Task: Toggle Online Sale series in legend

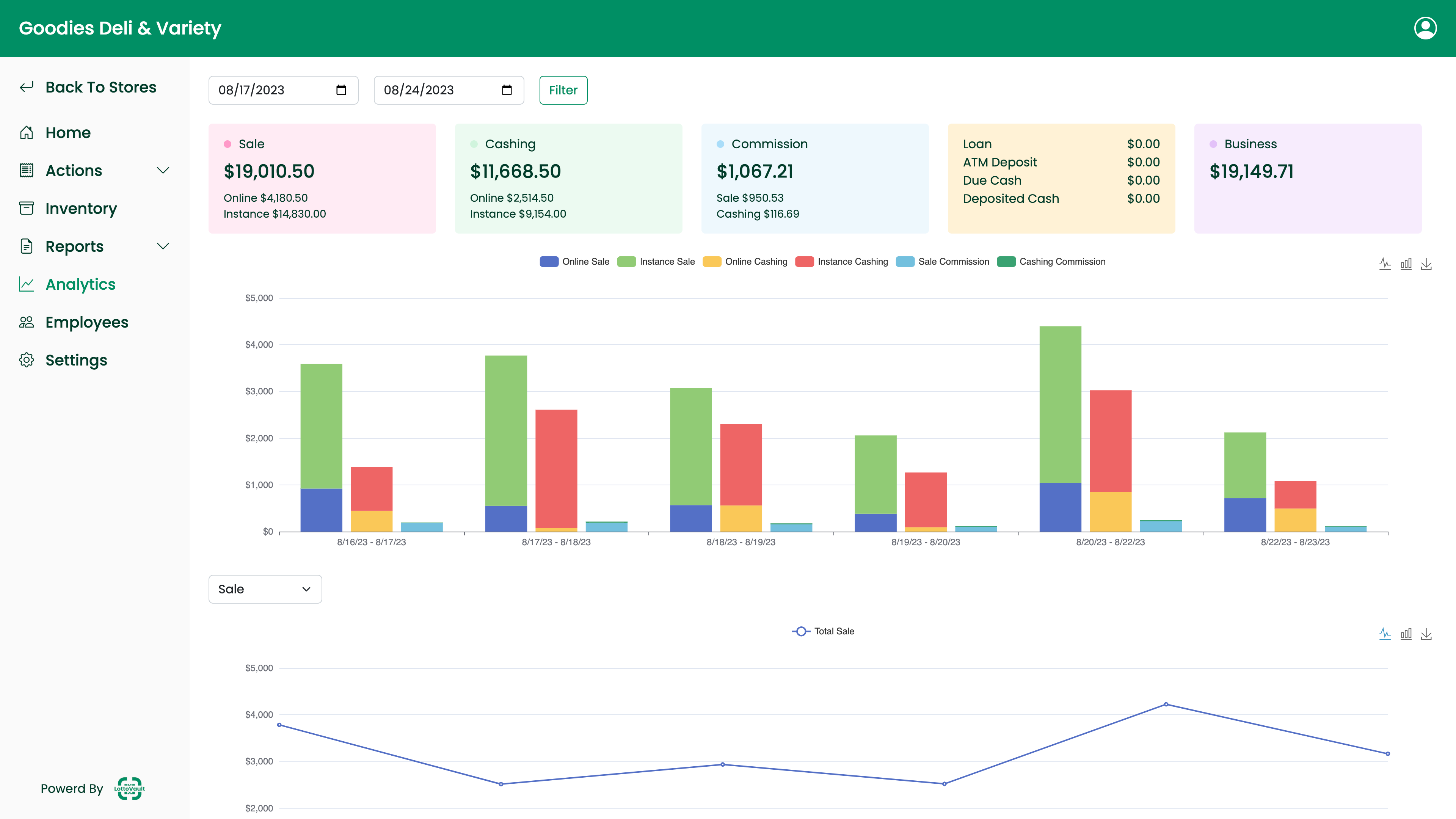Action: coord(574,262)
